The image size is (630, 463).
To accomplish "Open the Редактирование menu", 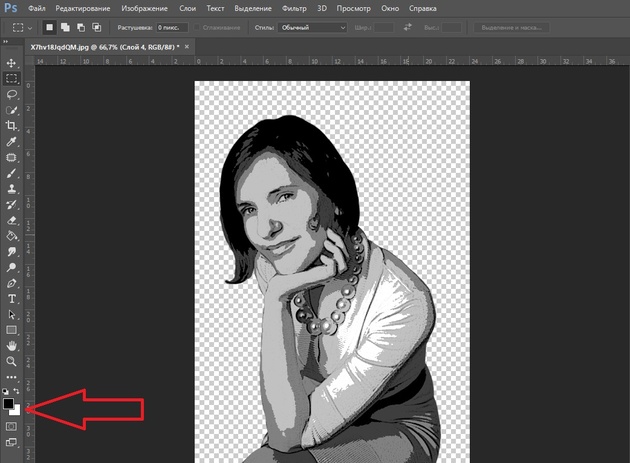I will click(x=83, y=8).
